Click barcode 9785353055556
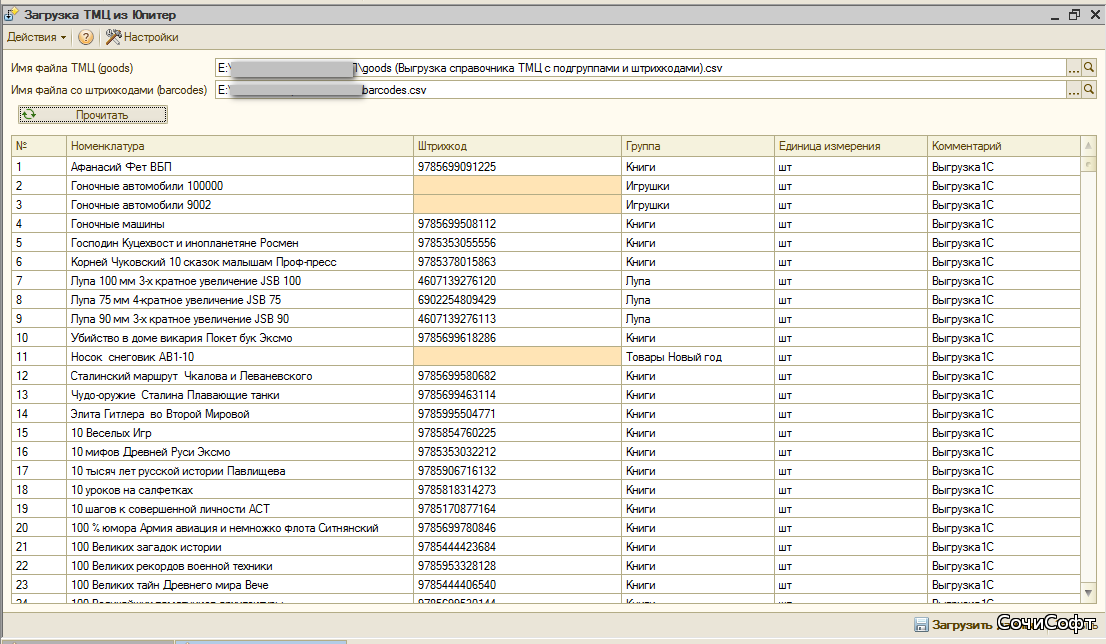This screenshot has width=1106, height=644. pyautogui.click(x=456, y=243)
